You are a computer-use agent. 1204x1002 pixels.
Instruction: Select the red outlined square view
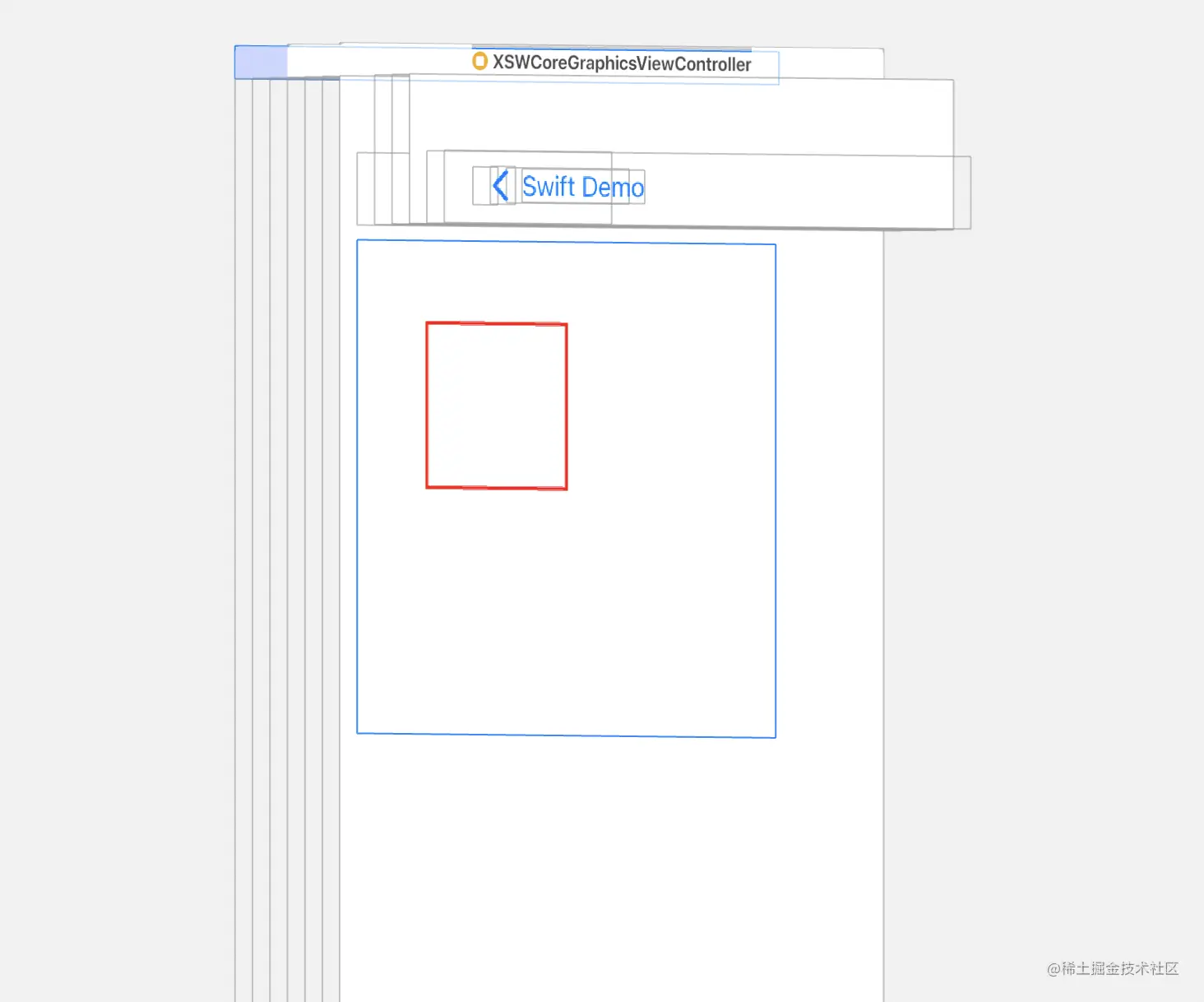[497, 406]
